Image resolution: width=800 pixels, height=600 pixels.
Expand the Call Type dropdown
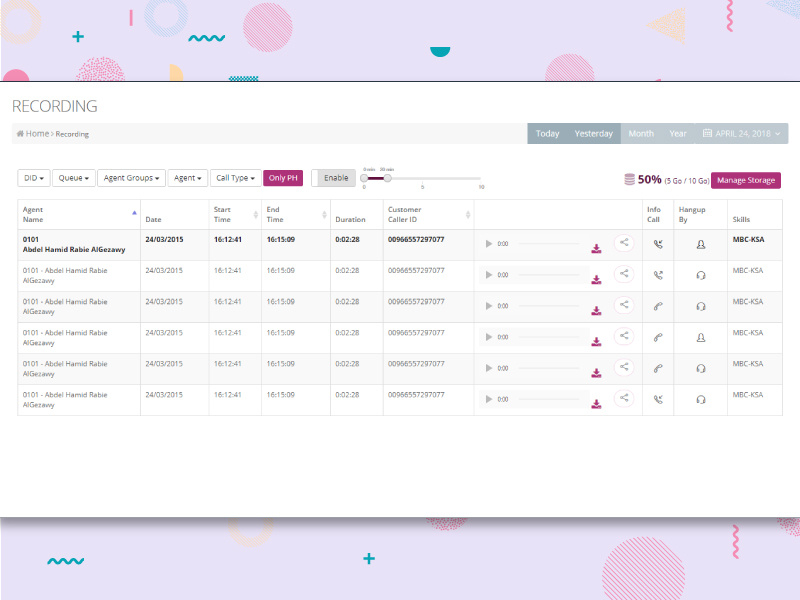[x=234, y=177]
